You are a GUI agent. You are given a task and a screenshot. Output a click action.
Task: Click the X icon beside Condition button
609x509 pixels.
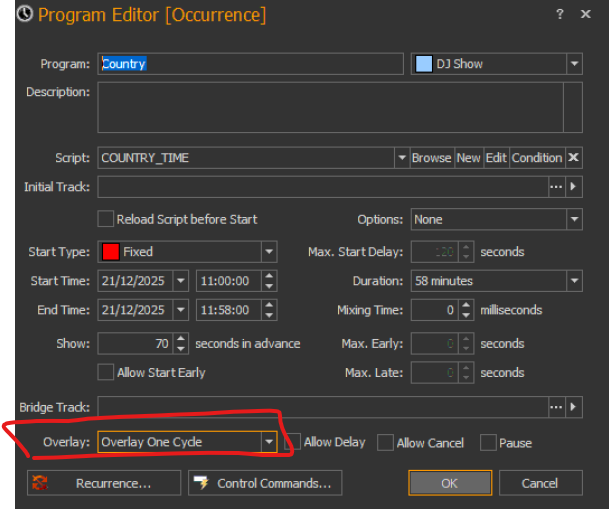[573, 158]
